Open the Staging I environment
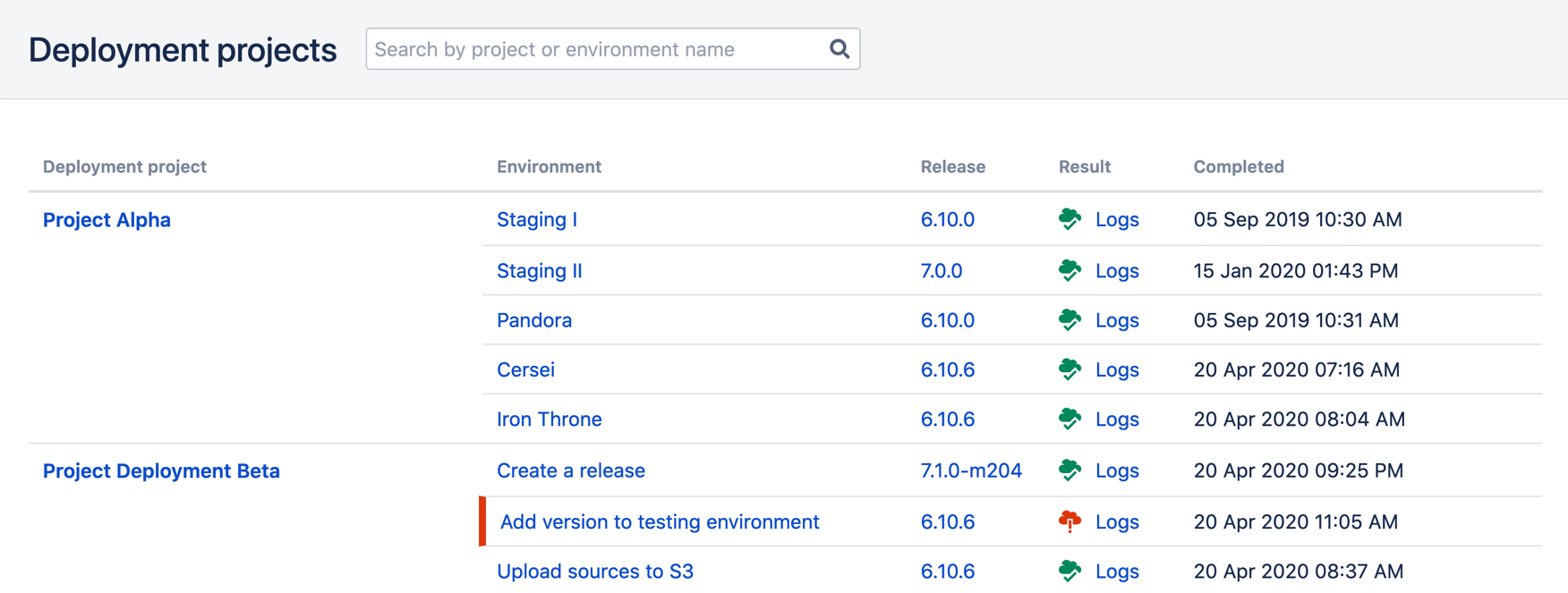Screen dimensions: 1568x593 537,220
